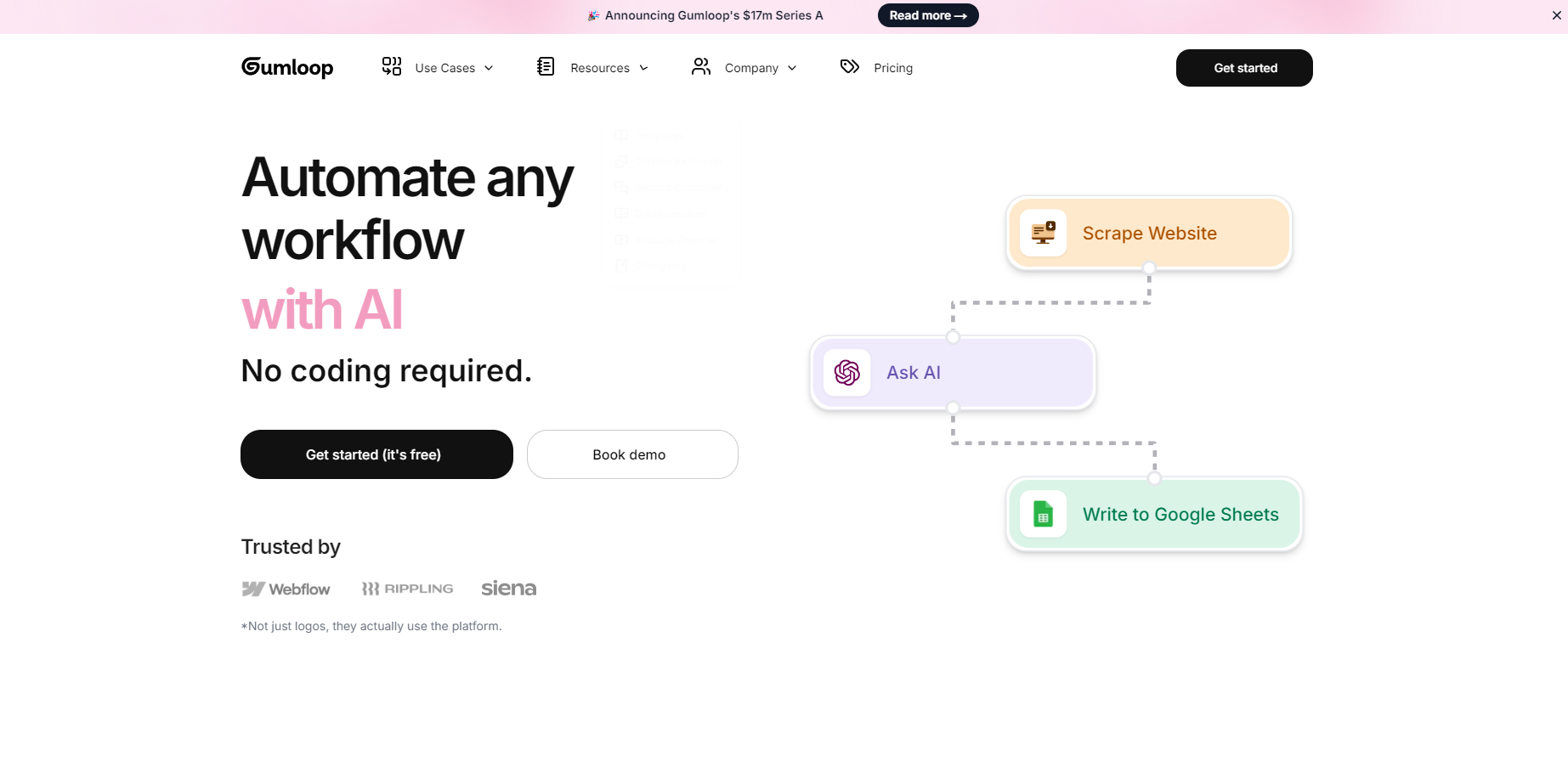The height and width of the screenshot is (778, 1568).
Task: Click the 'Automate any workflow' heading
Action: click(x=408, y=209)
